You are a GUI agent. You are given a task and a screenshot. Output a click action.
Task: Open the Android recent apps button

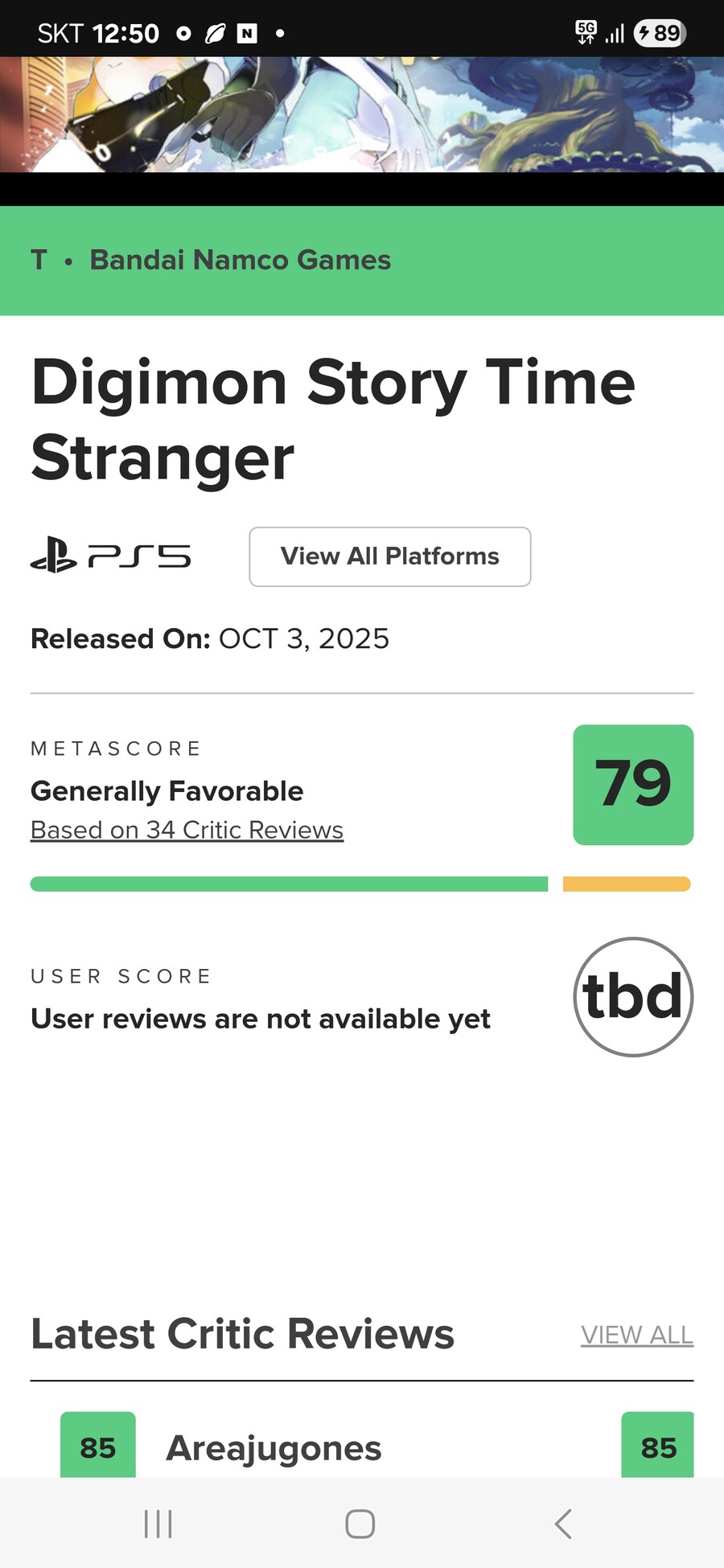(x=158, y=1523)
